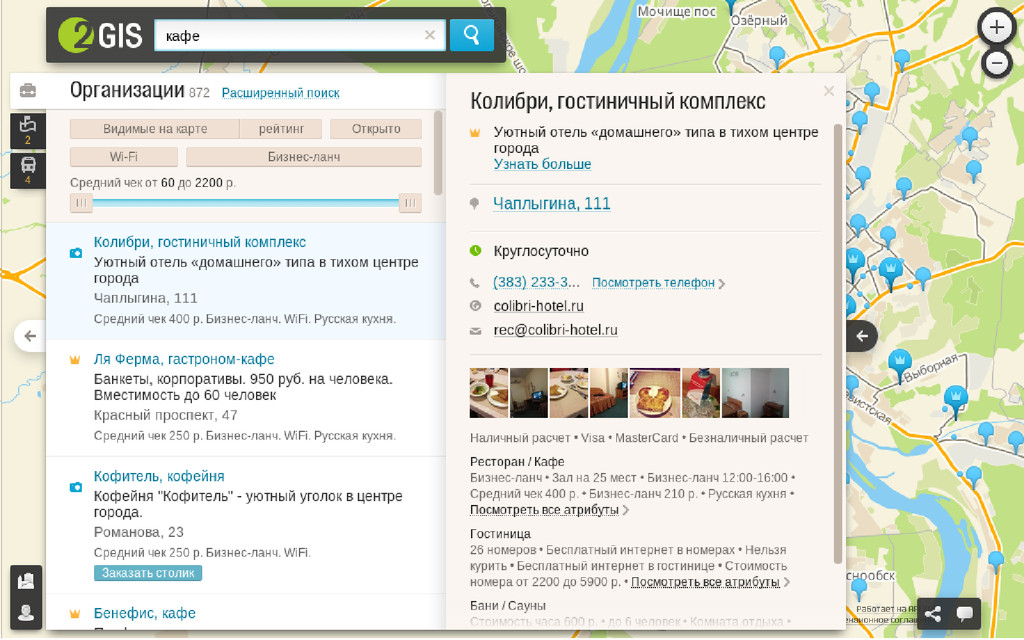Open the Колибри, гостиничный комплекс listing title

click(200, 242)
